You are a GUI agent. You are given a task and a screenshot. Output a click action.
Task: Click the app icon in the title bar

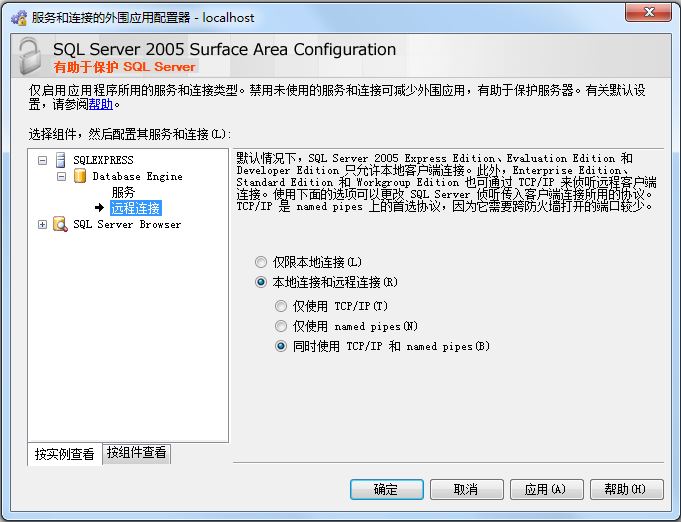(19, 18)
